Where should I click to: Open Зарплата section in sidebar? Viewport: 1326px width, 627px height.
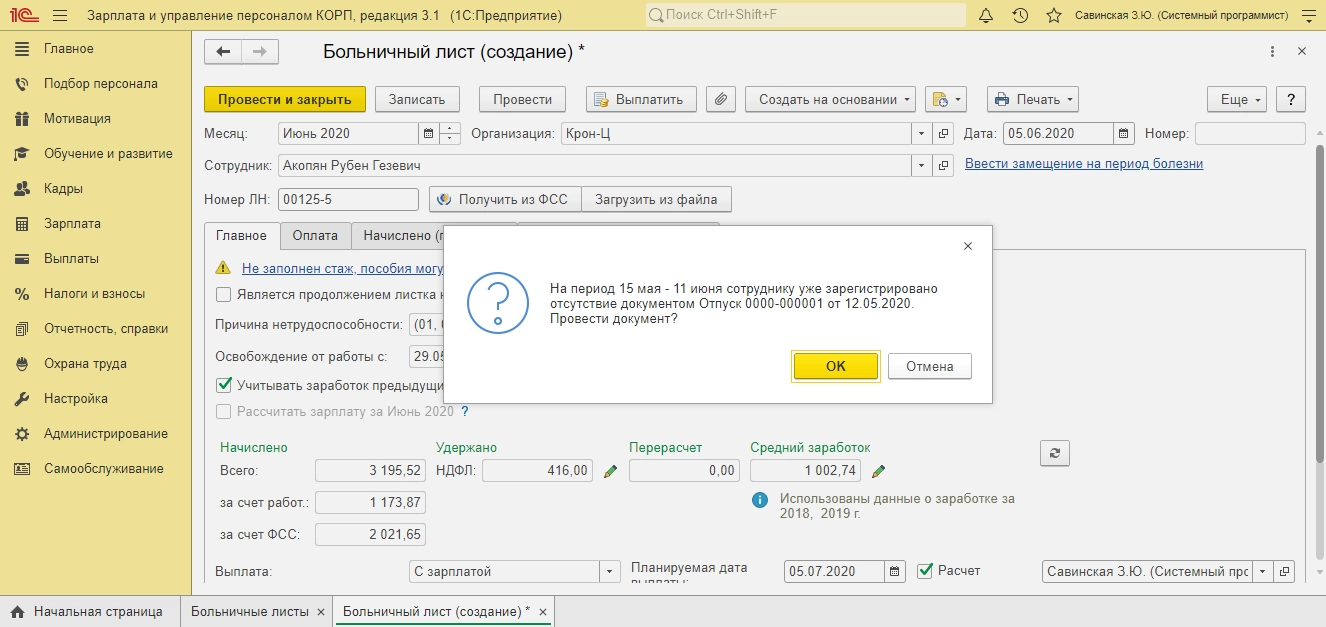72,224
